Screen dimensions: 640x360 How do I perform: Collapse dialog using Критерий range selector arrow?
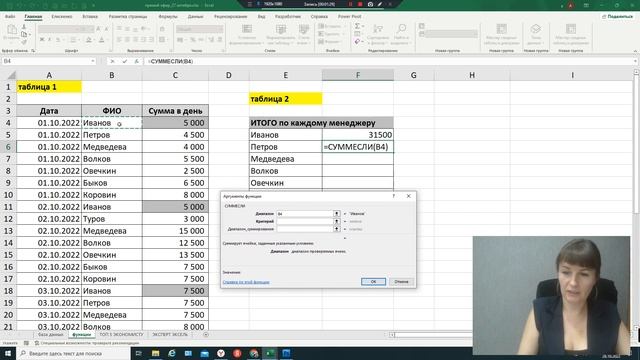coord(336,221)
